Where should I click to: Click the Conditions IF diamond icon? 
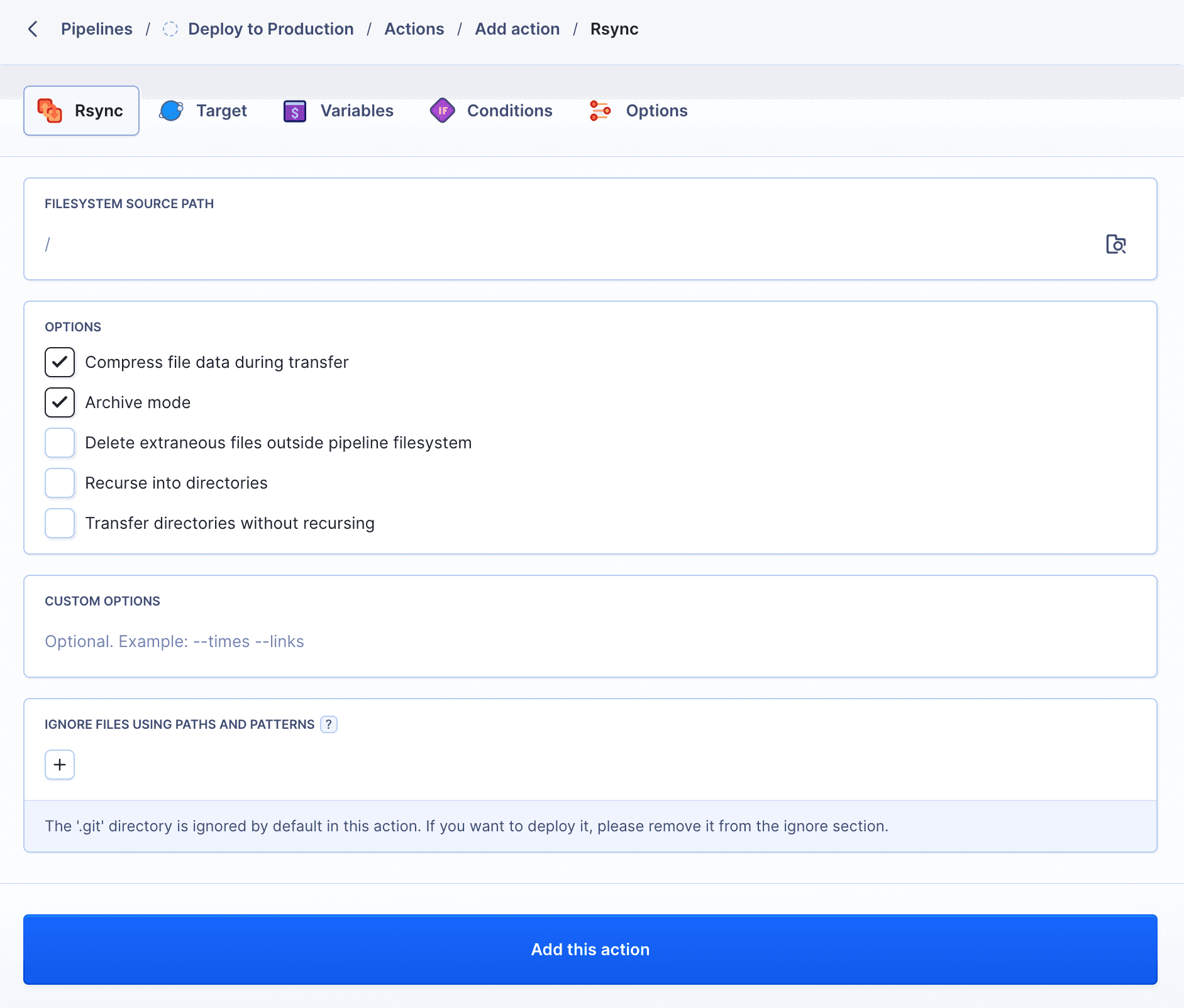[443, 111]
